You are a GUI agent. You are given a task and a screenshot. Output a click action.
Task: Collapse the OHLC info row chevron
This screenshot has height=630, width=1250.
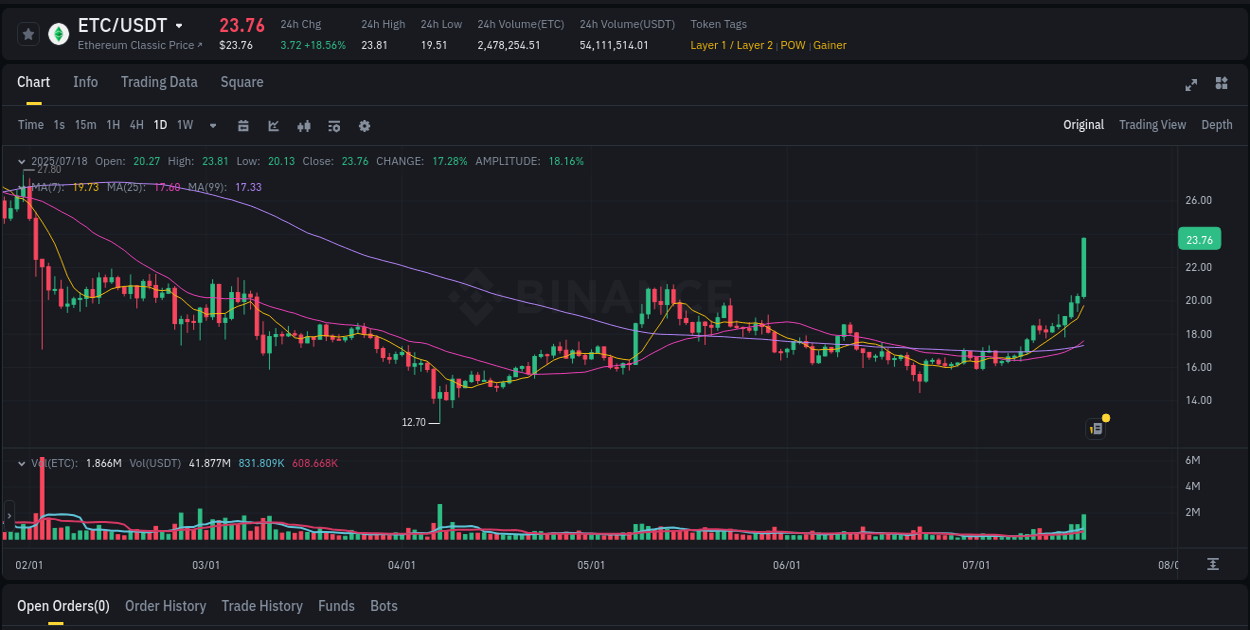click(x=20, y=160)
